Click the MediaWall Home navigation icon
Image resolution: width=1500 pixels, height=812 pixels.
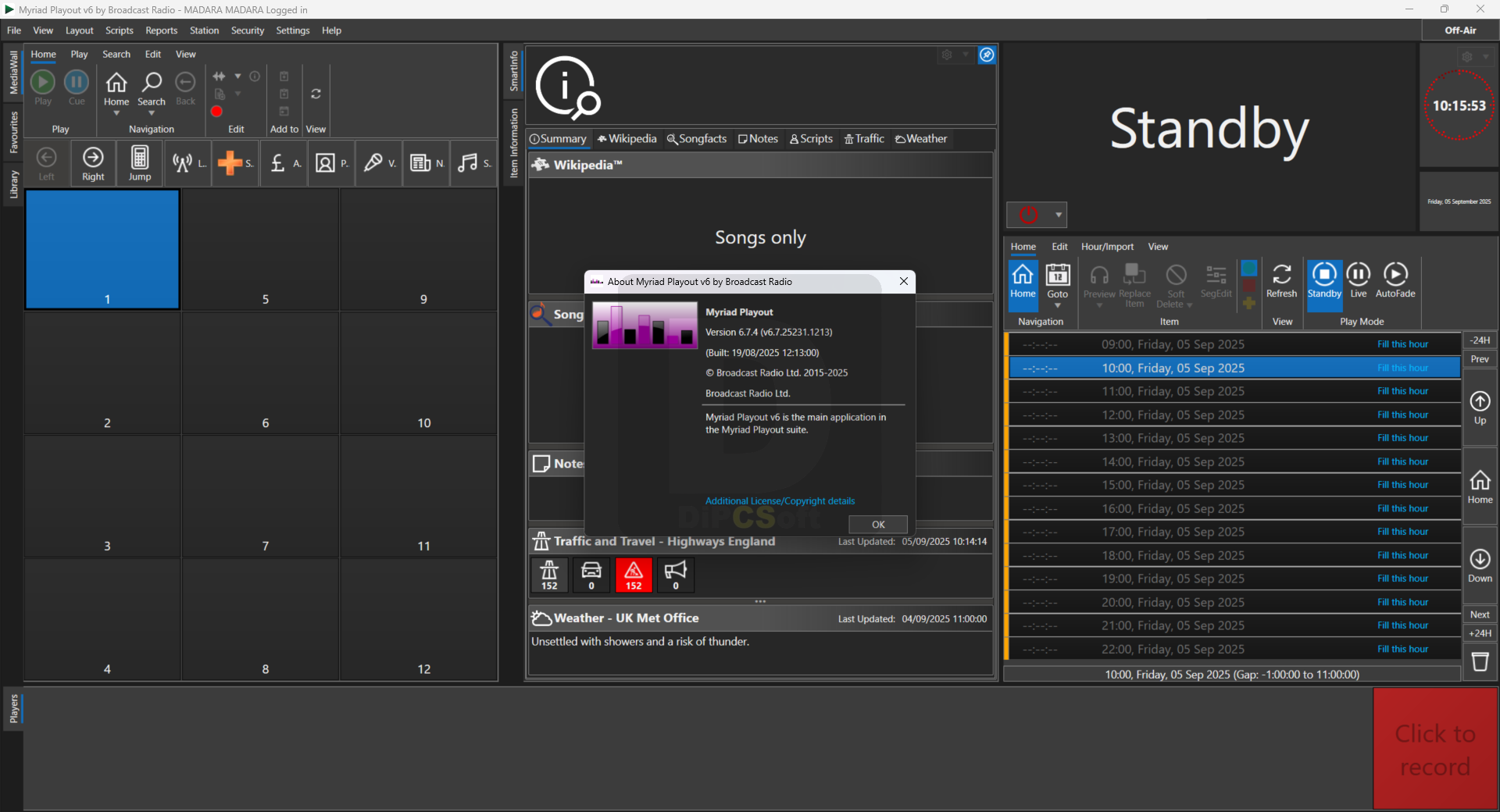coord(116,88)
